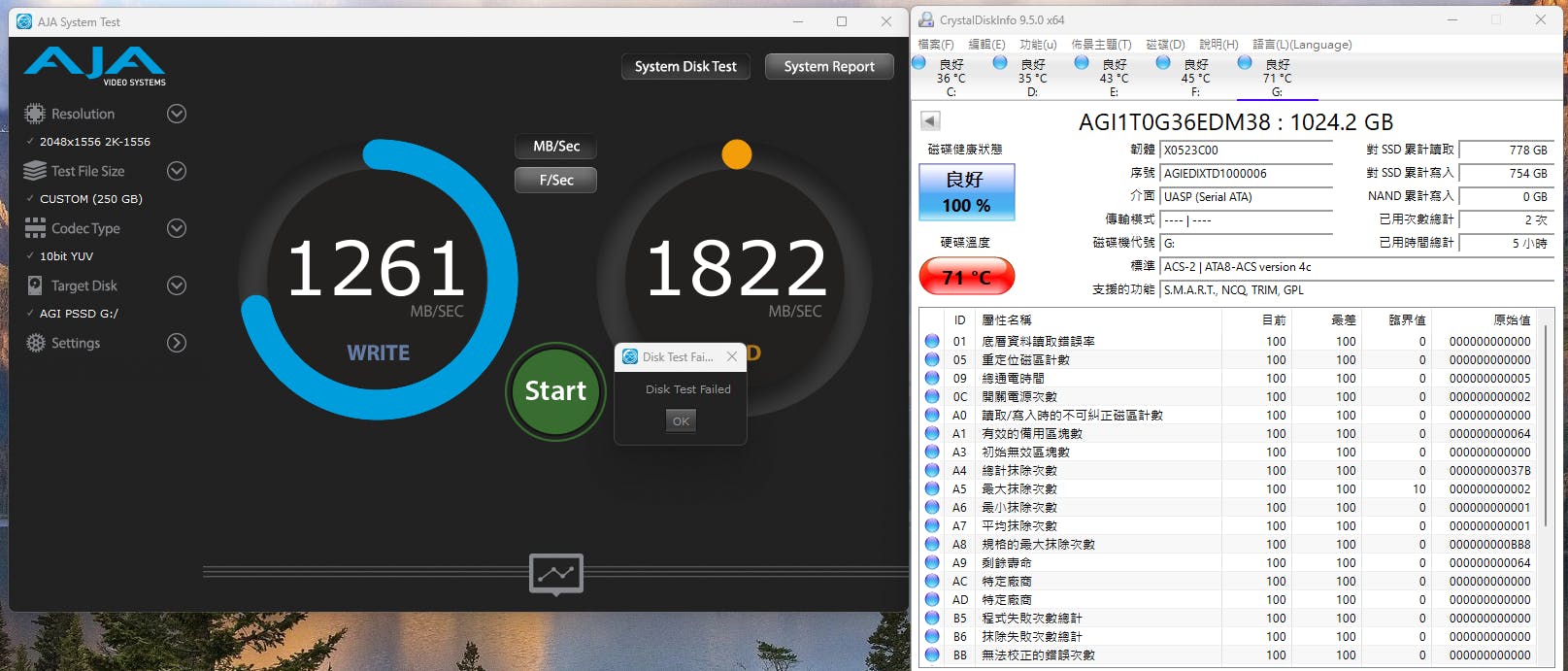Click status icon for drive C: tab
Viewport: 1568px width, 671px height.
coord(919,63)
